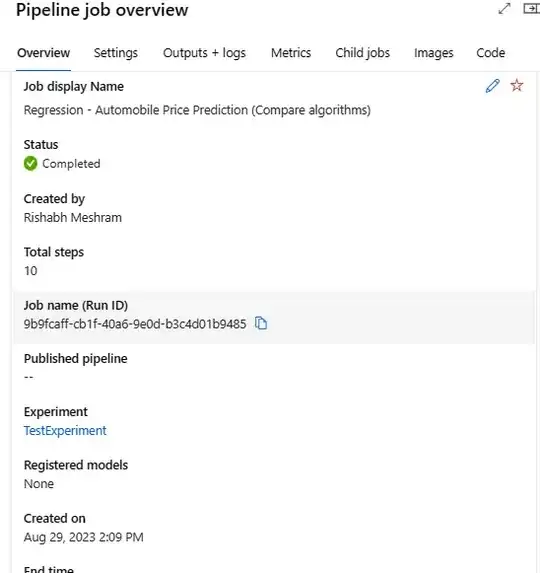This screenshot has height=573, width=540.
Task: Click the Registered models None value
Action: (39, 484)
